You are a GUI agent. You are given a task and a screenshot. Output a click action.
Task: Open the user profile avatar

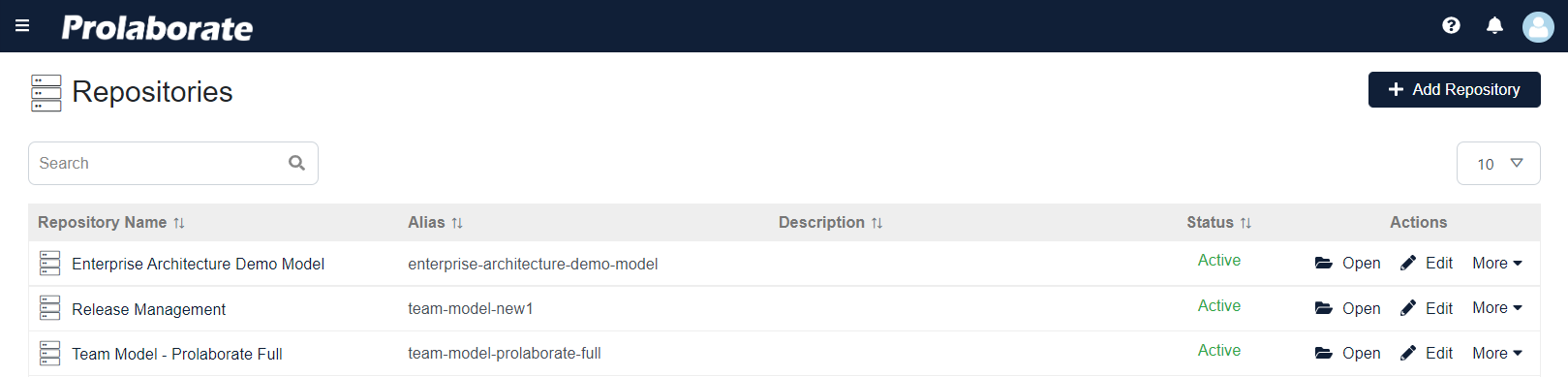point(1538,26)
